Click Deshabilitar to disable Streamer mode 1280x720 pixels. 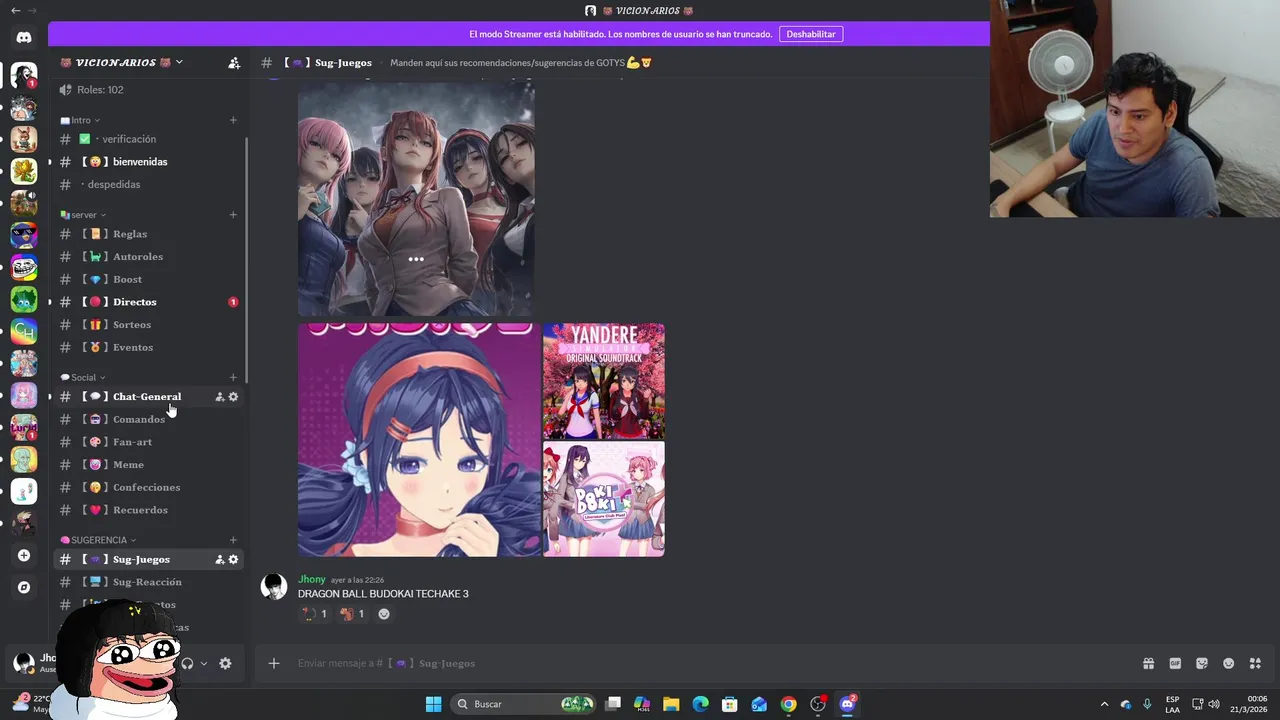[811, 34]
